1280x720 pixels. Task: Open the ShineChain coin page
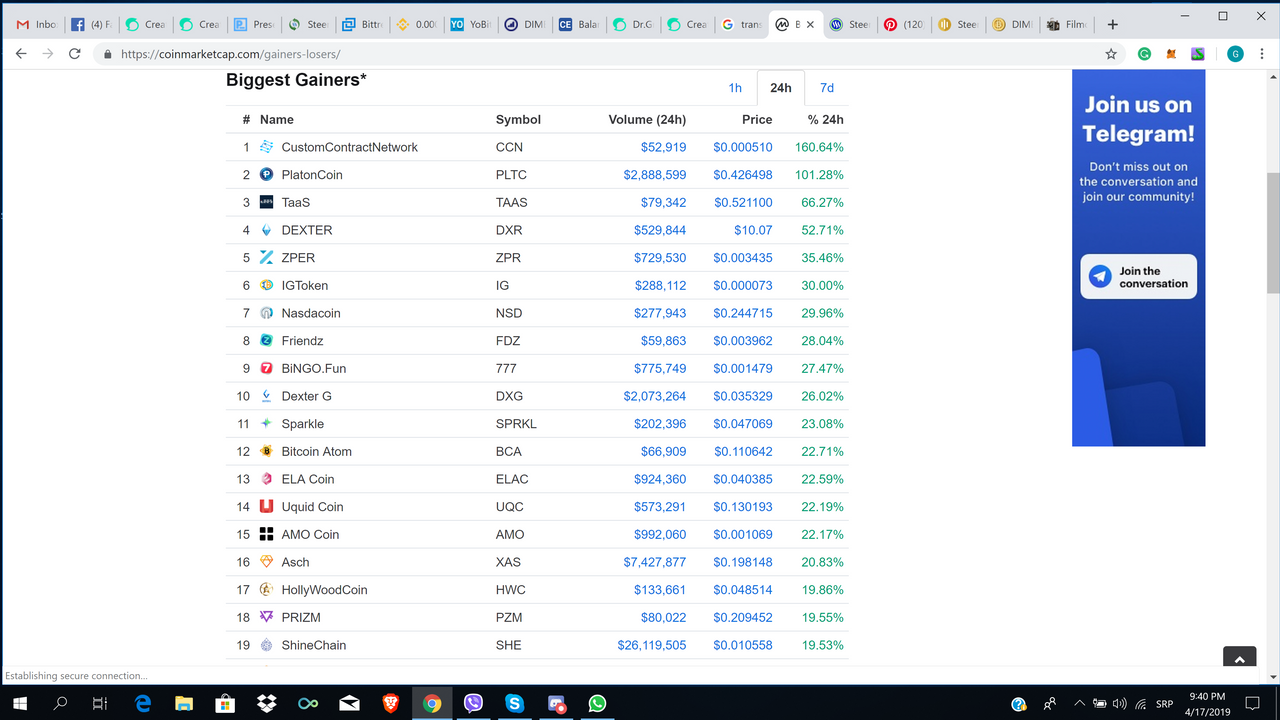point(314,645)
